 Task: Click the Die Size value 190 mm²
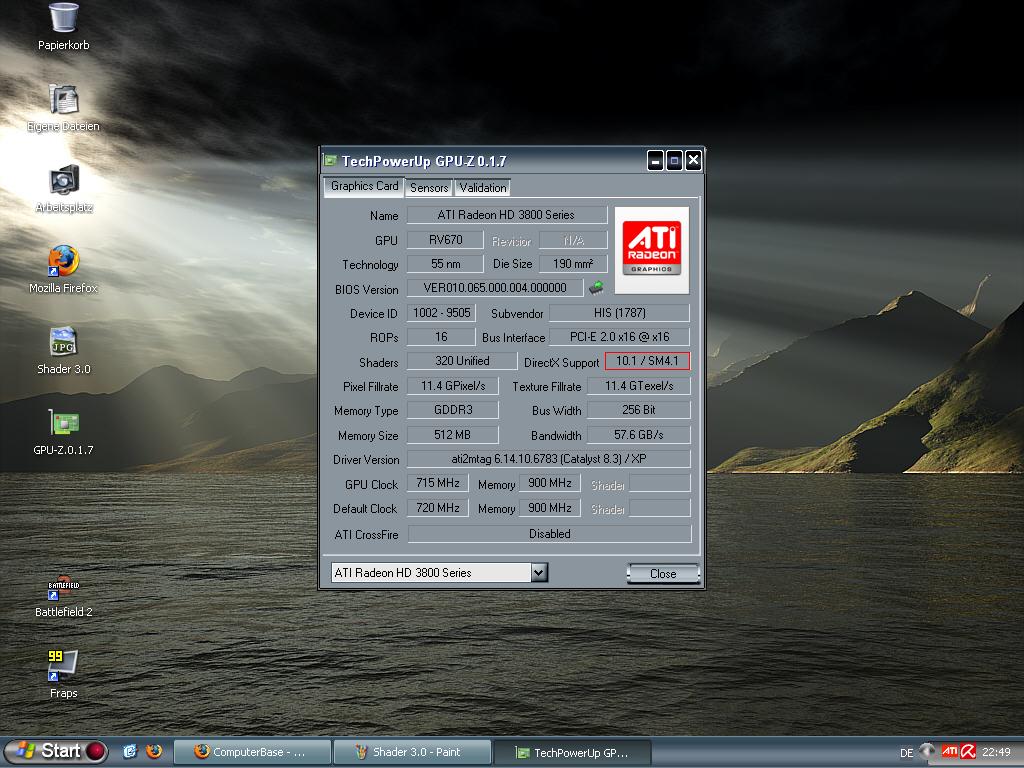(573, 264)
